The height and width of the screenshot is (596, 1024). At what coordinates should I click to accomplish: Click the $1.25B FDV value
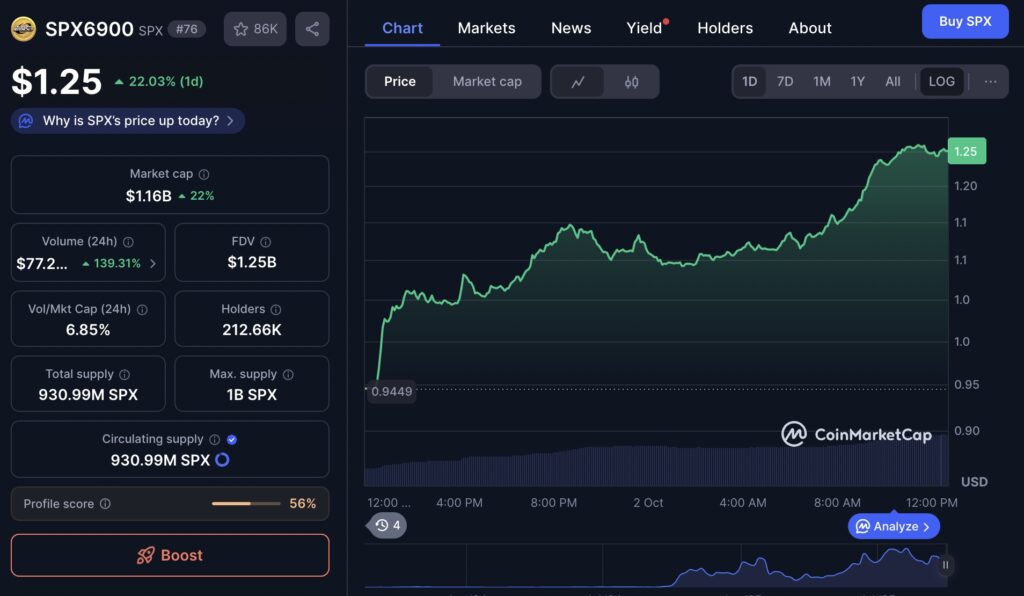pos(251,262)
